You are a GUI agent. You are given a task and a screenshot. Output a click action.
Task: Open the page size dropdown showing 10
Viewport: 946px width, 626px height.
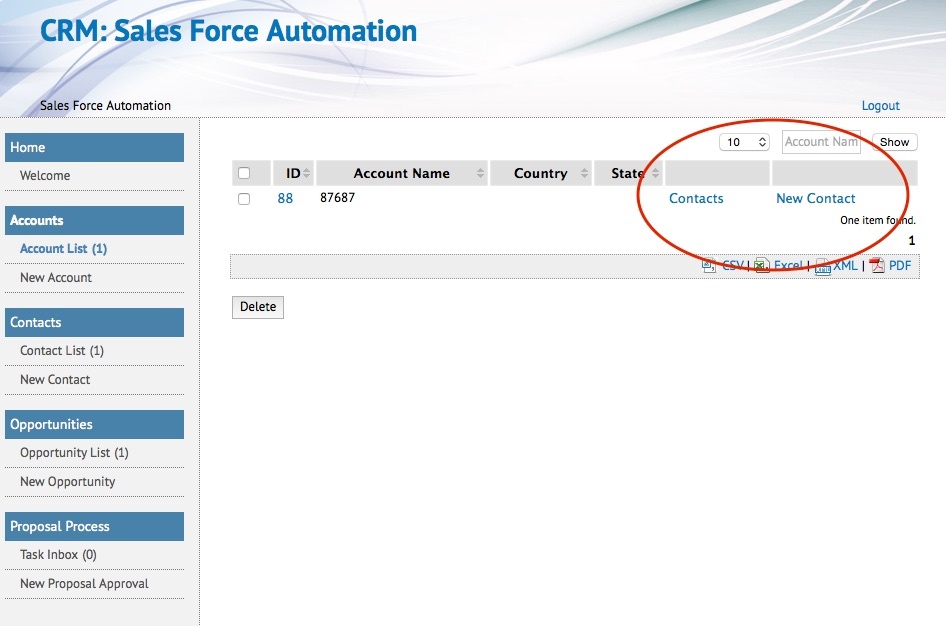[x=745, y=143]
